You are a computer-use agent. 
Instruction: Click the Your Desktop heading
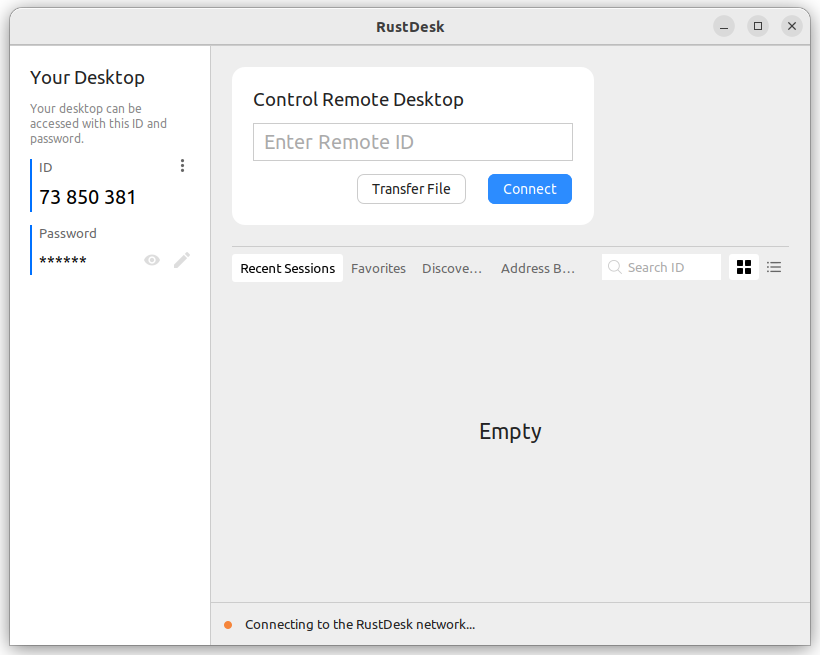pos(87,77)
